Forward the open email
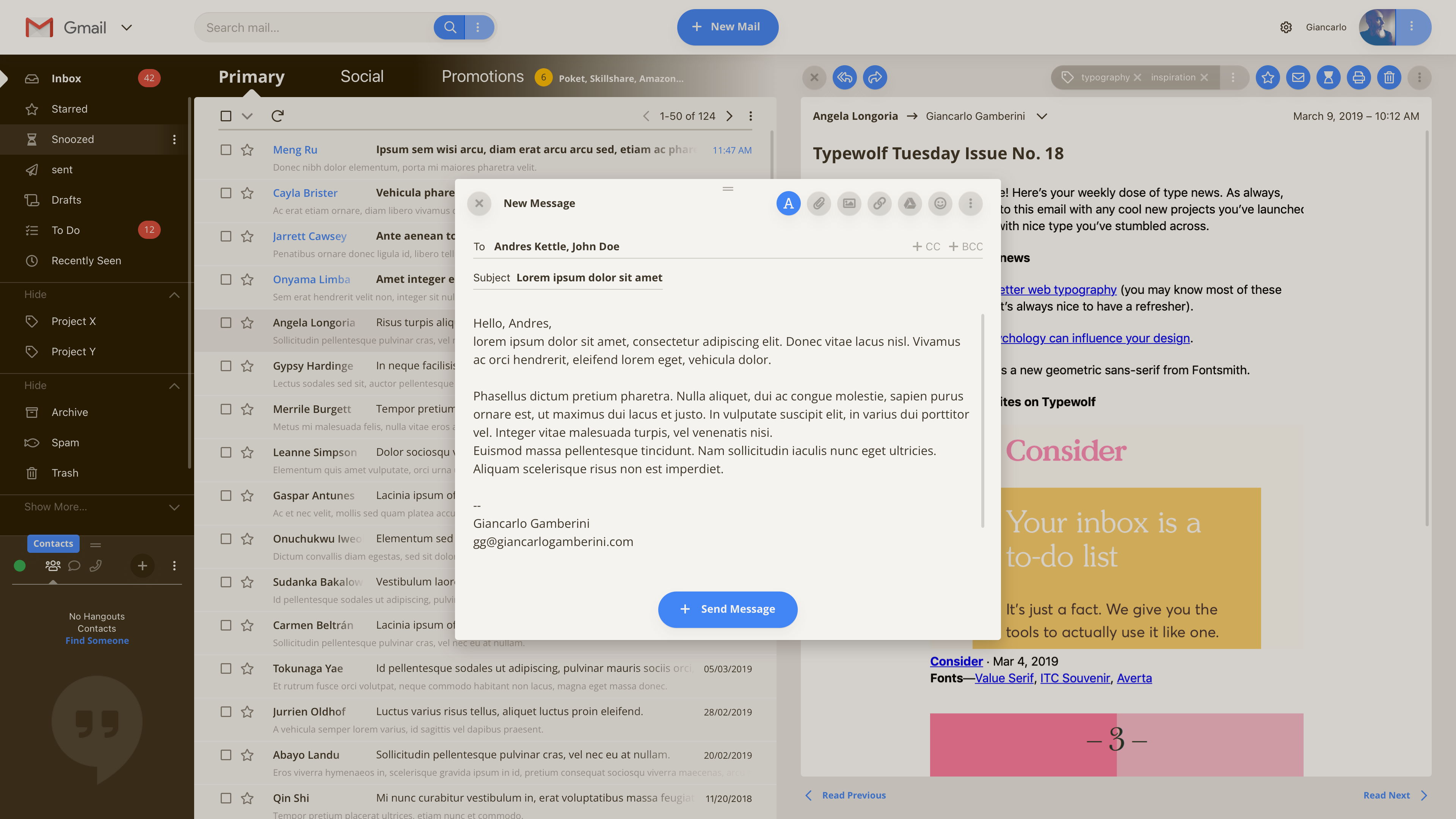1456x819 pixels. click(x=874, y=77)
